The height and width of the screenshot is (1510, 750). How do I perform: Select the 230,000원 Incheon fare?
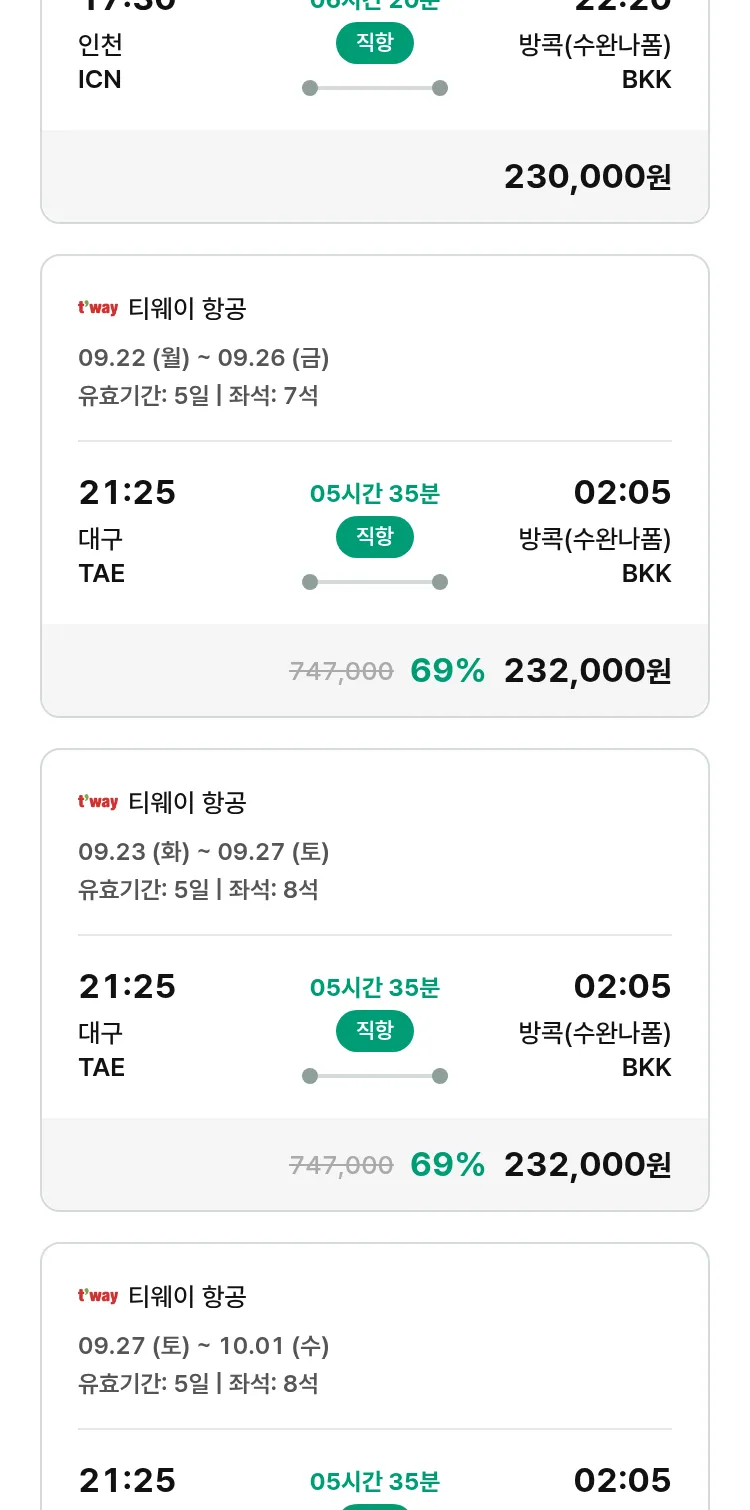(587, 177)
